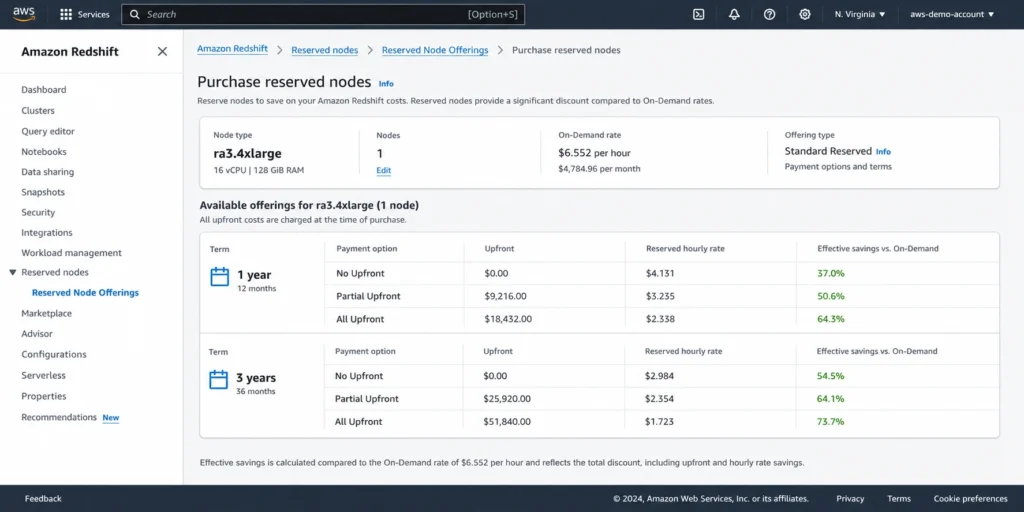The width and height of the screenshot is (1024, 512).
Task: Open Properties in the sidebar
Action: tap(44, 396)
